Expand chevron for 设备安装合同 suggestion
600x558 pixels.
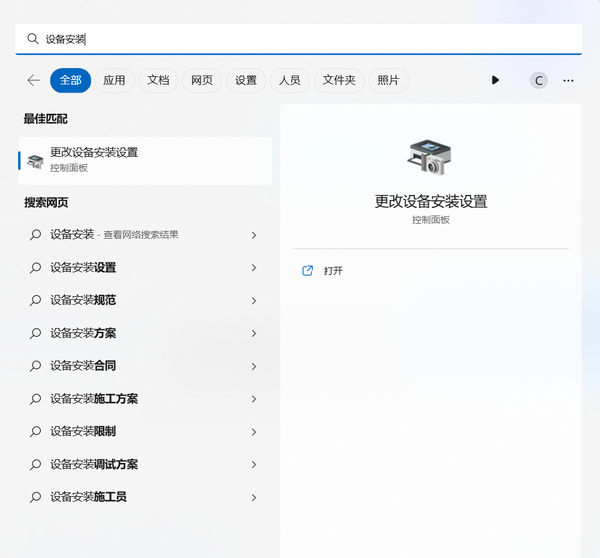[254, 366]
